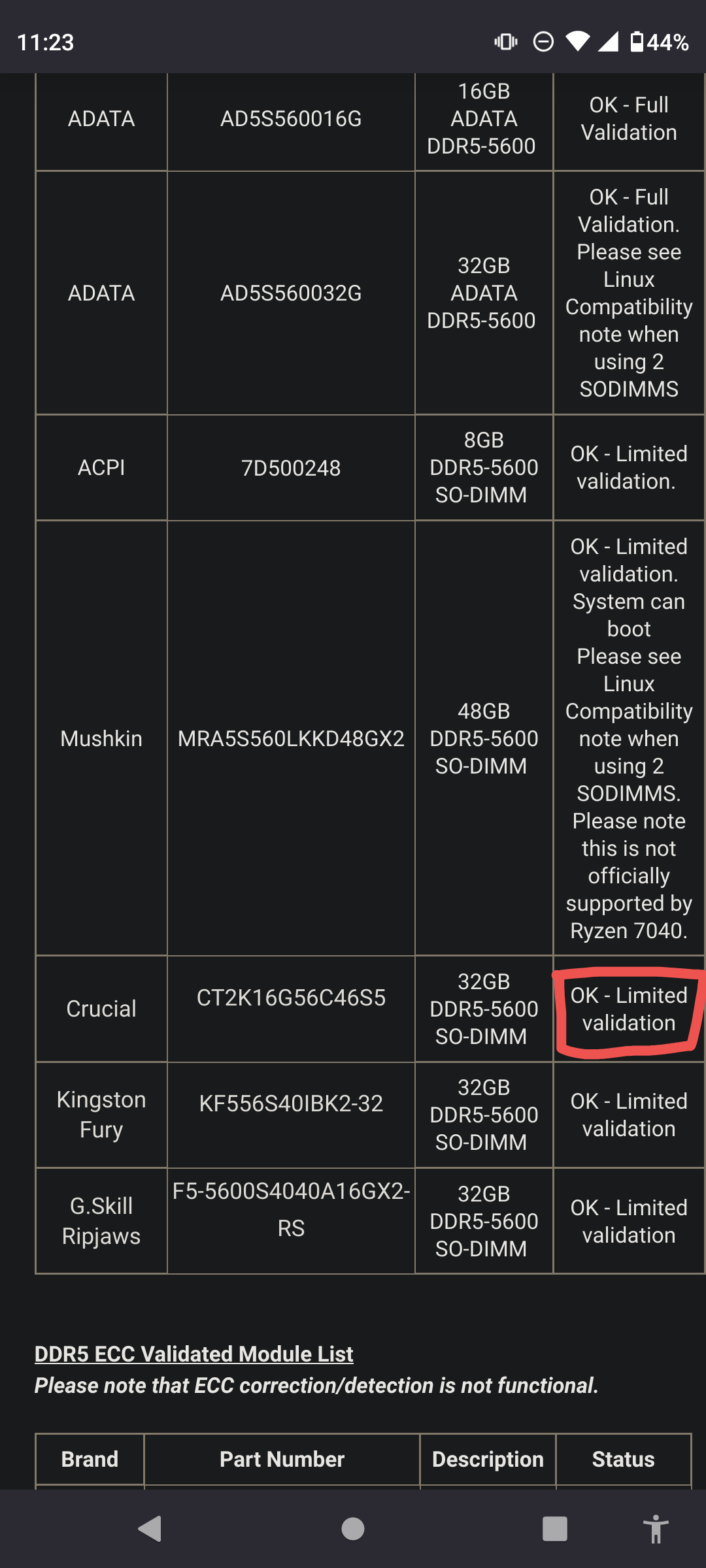Screen dimensions: 706x1568
Task: Tap the Brand column header
Action: (x=90, y=1459)
